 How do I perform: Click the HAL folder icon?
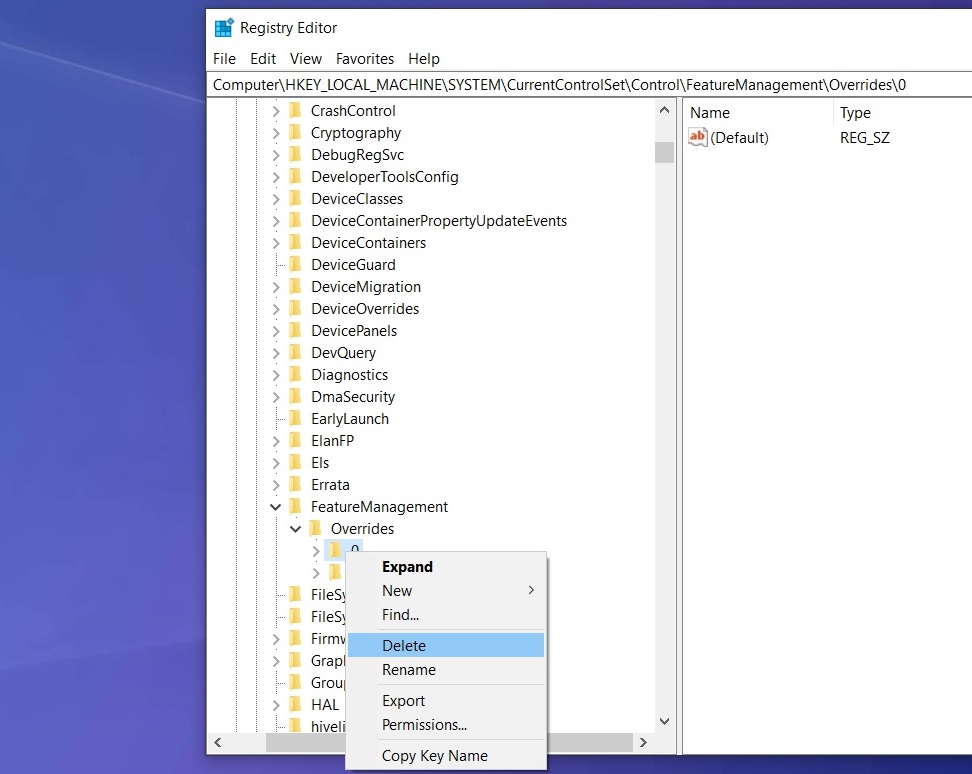[x=296, y=705]
